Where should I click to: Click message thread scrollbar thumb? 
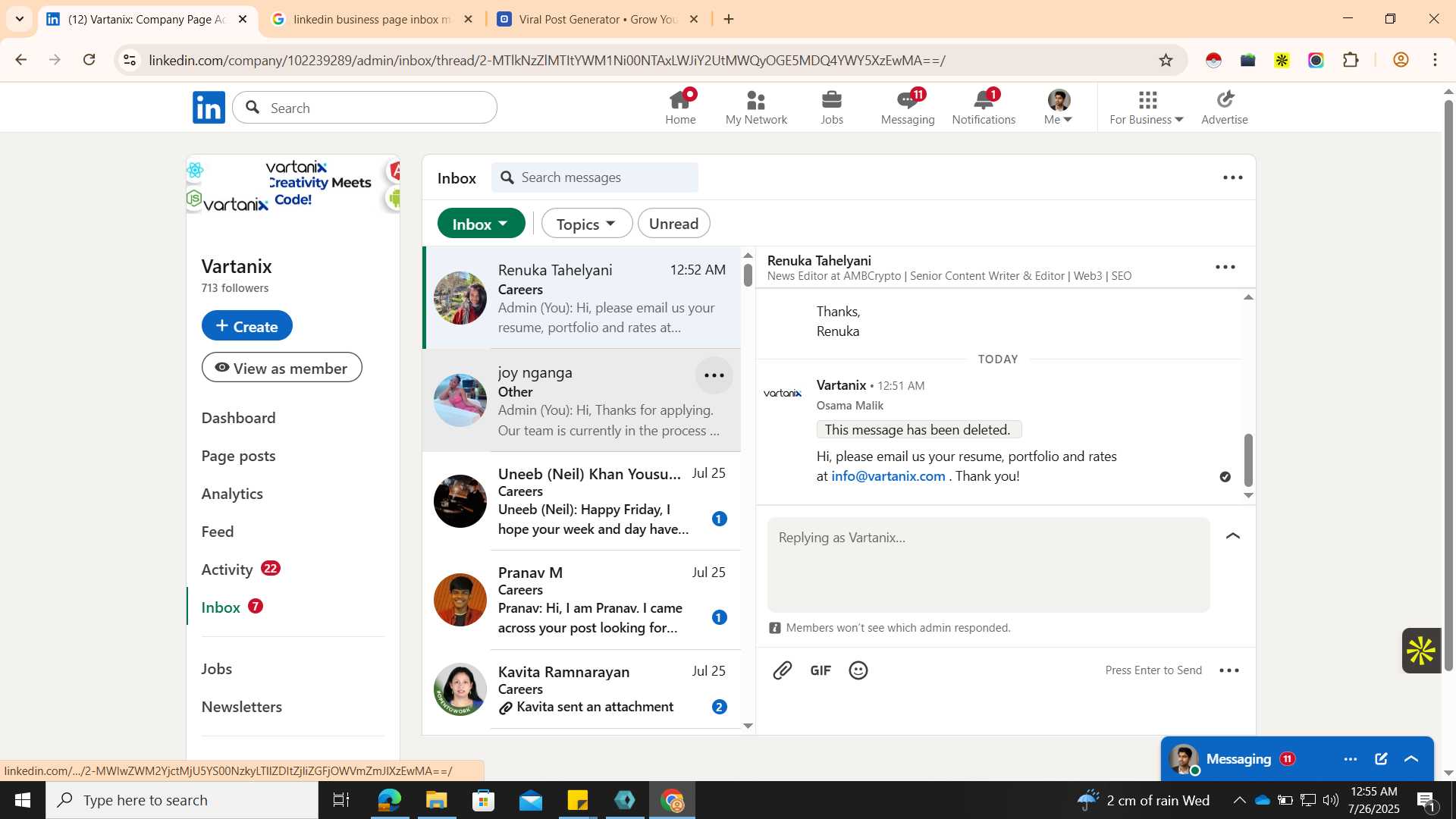[1248, 460]
